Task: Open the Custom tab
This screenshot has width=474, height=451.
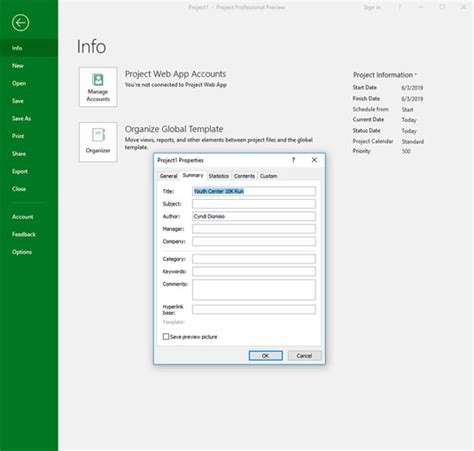Action: [268, 176]
